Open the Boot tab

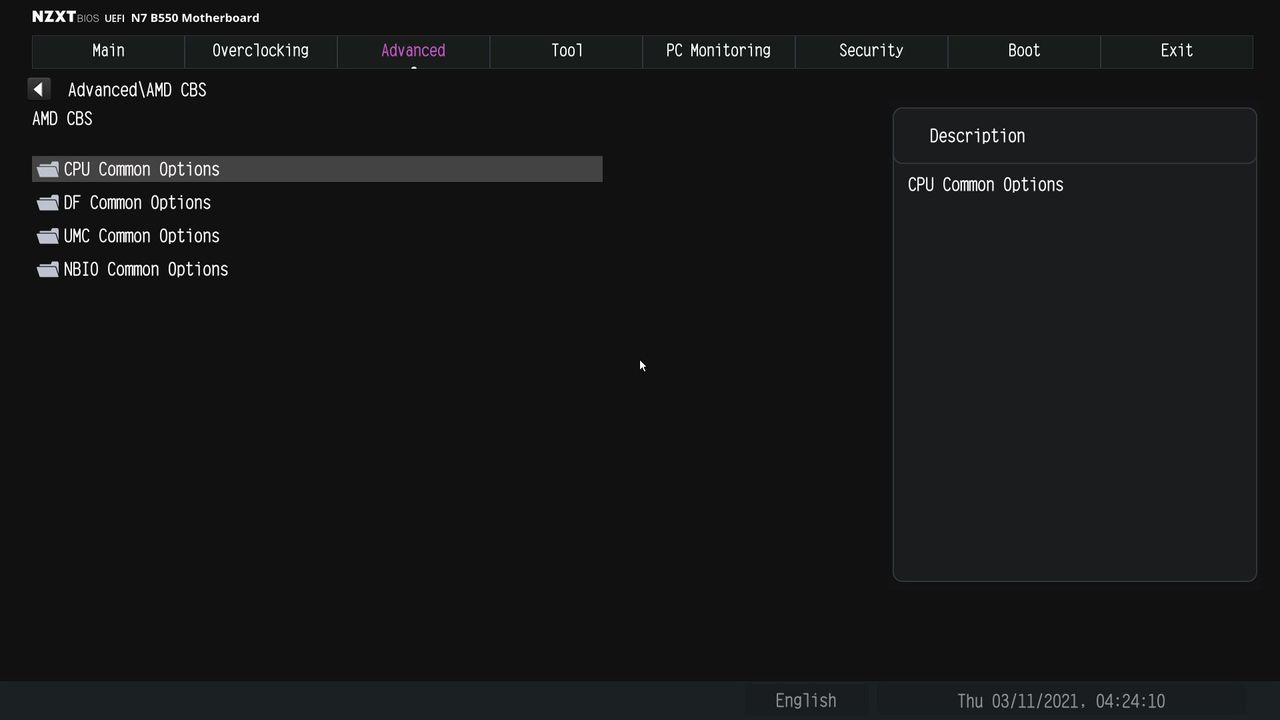[1024, 51]
